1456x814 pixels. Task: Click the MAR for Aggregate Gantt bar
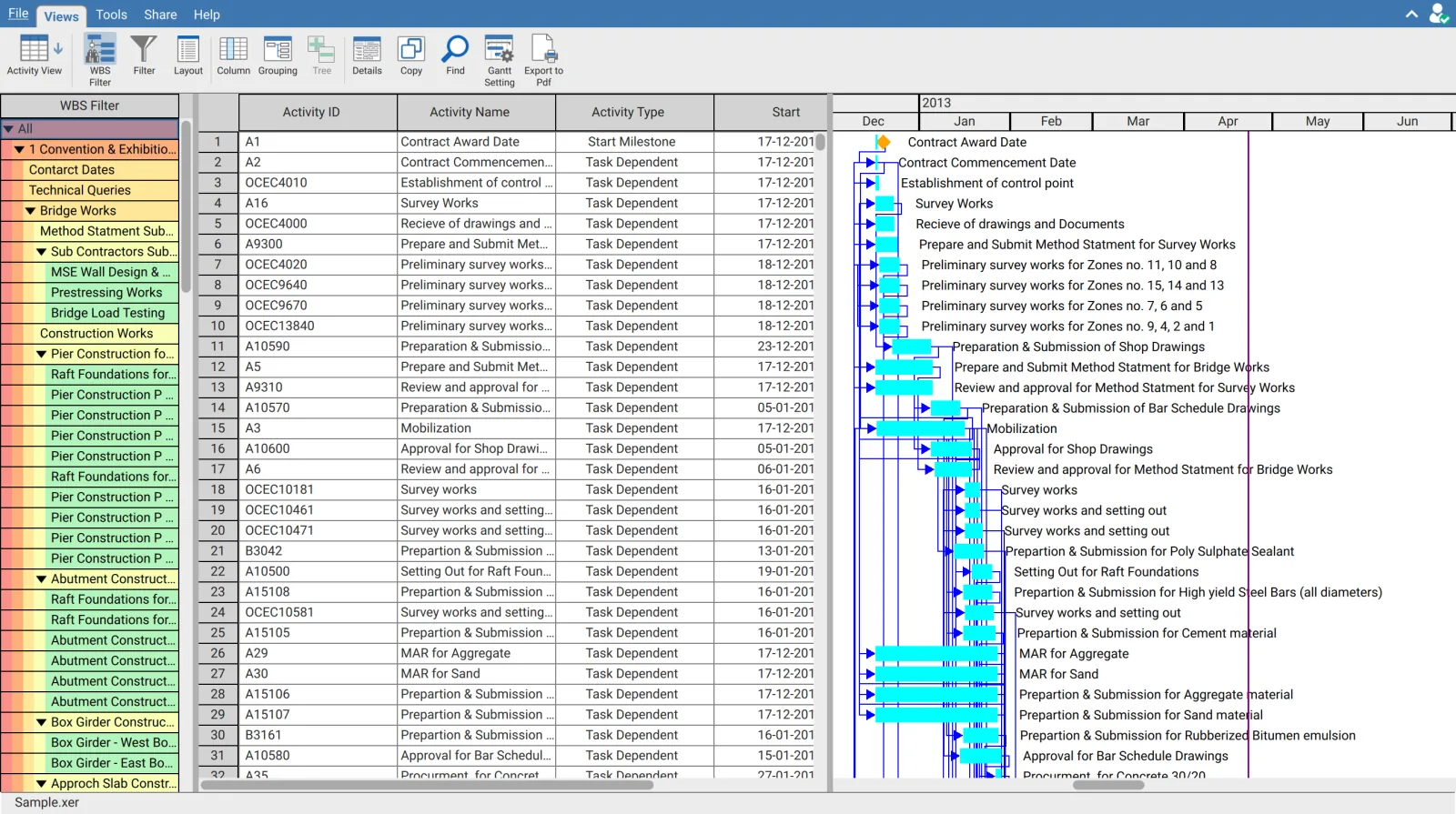click(936, 654)
